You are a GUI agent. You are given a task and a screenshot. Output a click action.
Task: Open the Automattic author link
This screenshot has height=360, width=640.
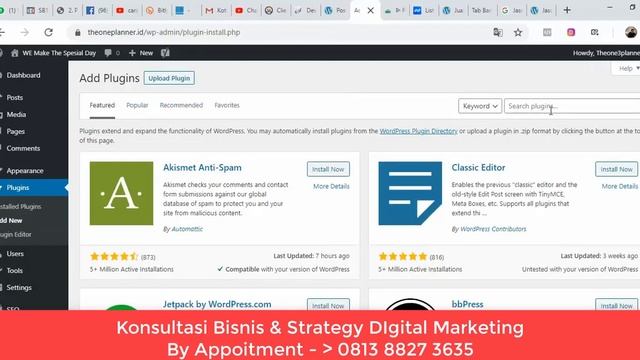(x=187, y=229)
